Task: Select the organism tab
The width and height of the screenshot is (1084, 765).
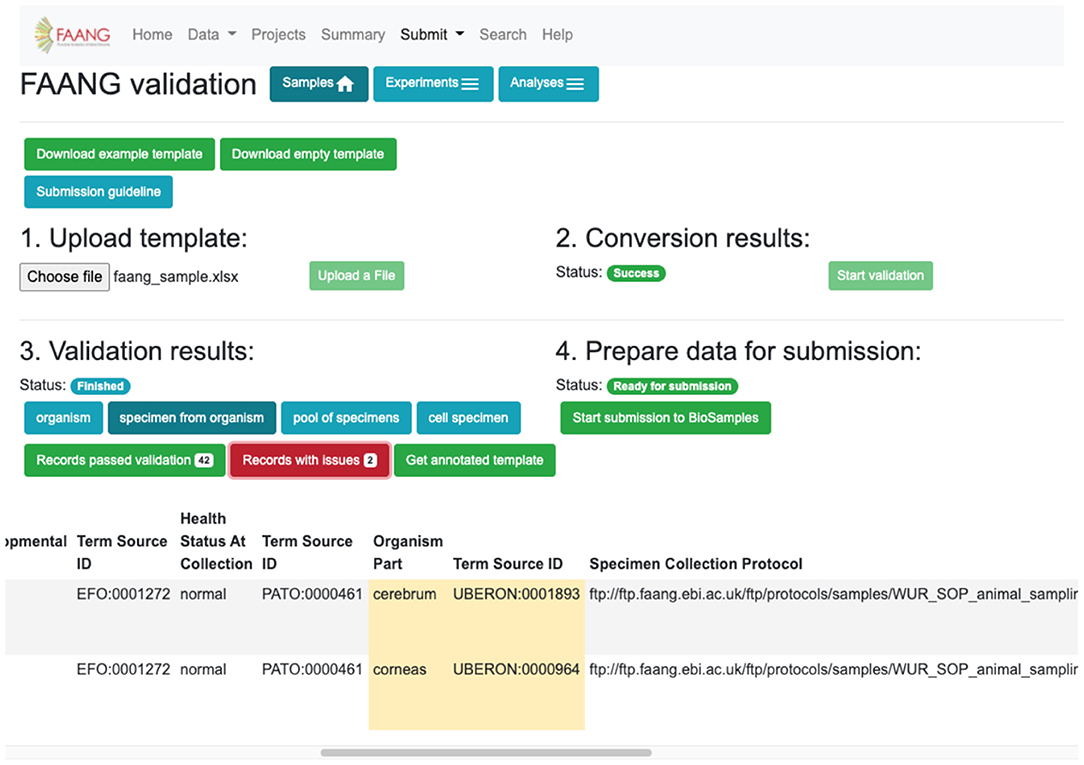Action: 64,418
